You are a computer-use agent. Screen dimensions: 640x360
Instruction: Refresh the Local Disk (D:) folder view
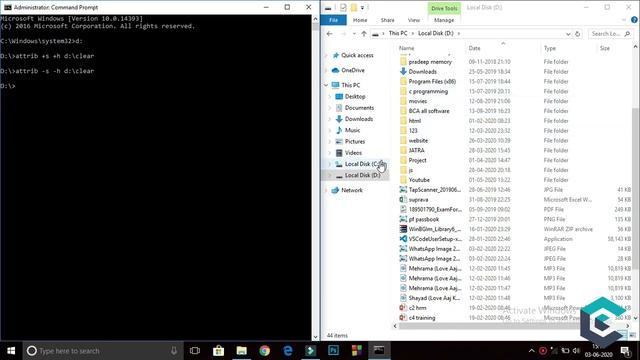577,34
